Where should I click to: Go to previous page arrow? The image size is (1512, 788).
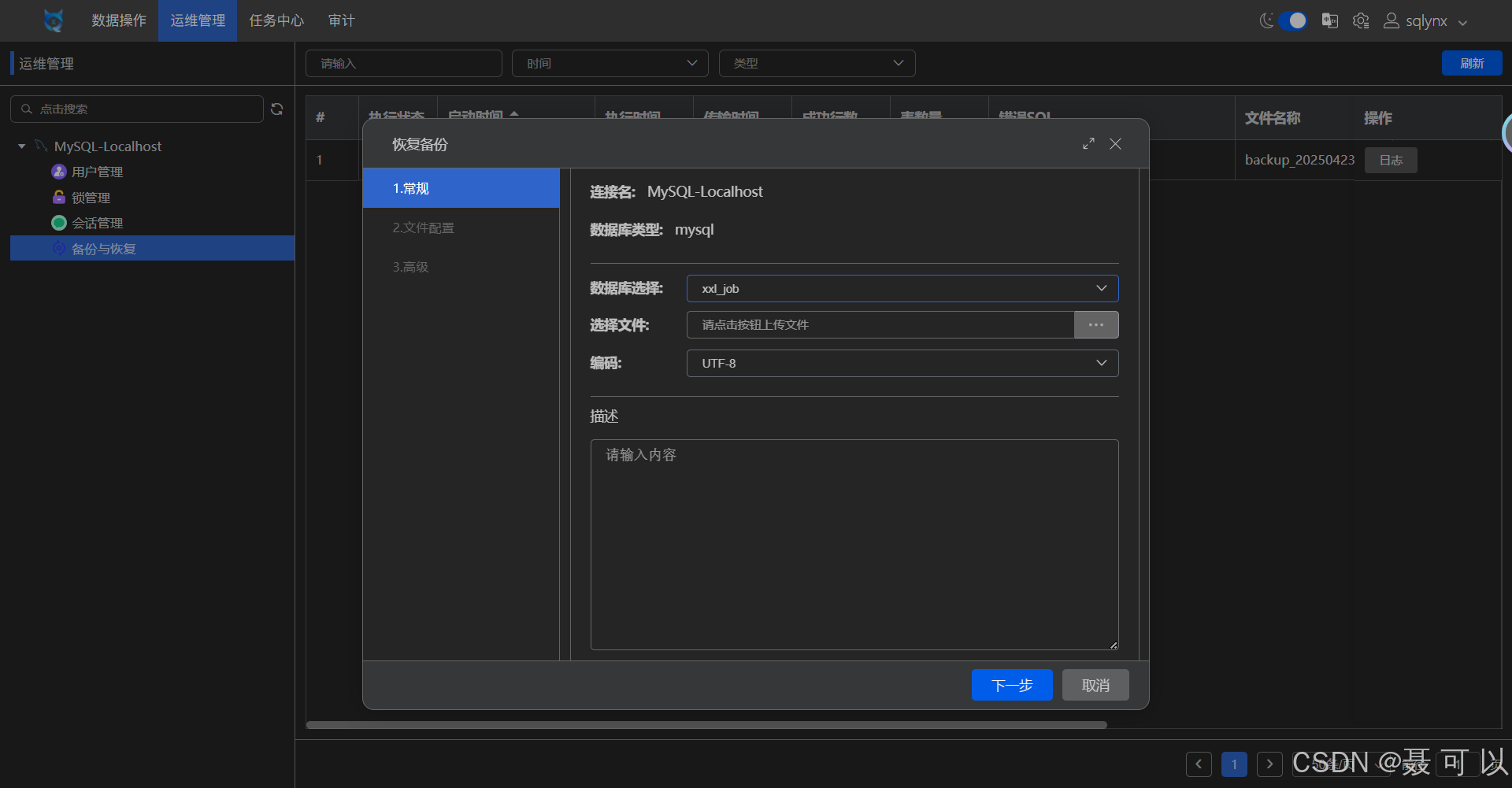pos(1199,764)
